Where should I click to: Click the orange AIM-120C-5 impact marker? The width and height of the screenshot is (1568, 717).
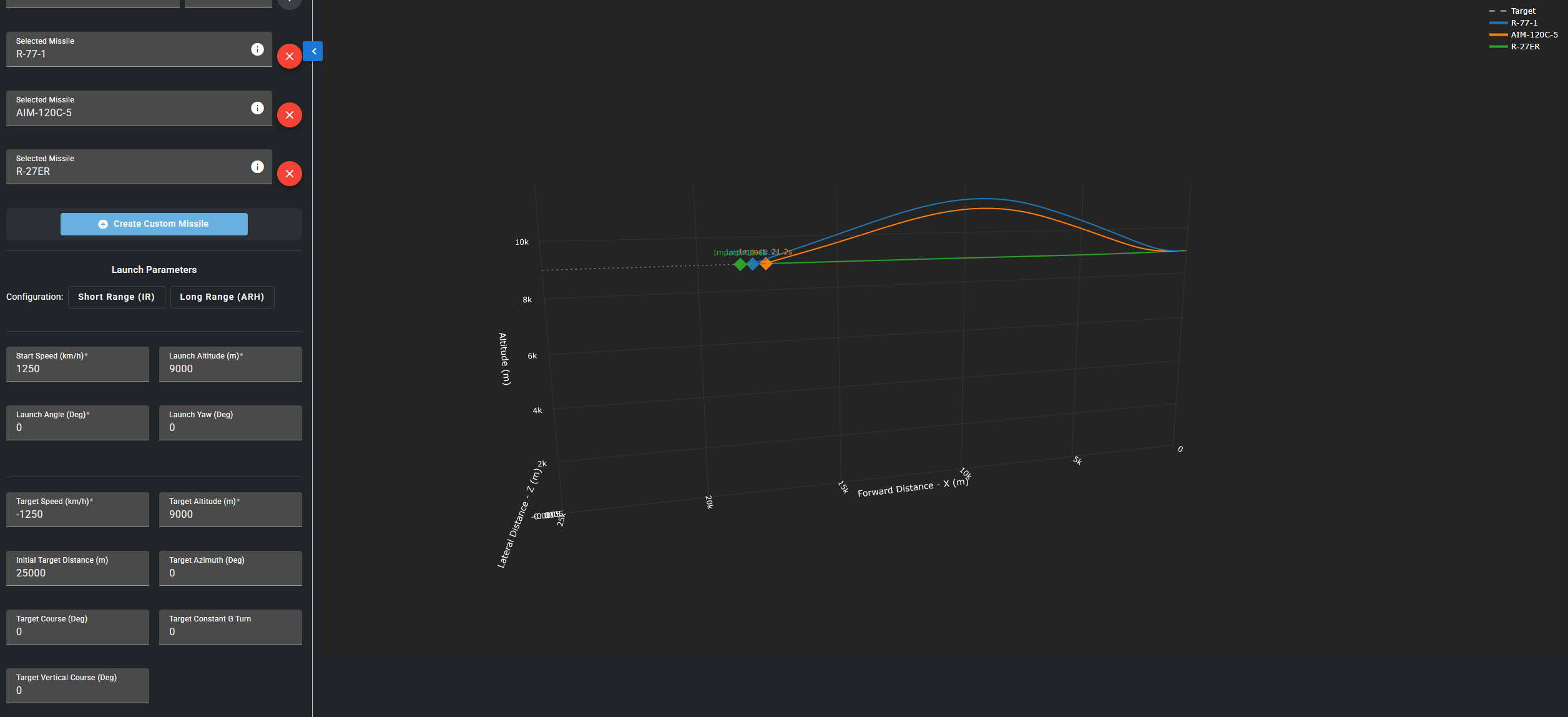pyautogui.click(x=767, y=264)
